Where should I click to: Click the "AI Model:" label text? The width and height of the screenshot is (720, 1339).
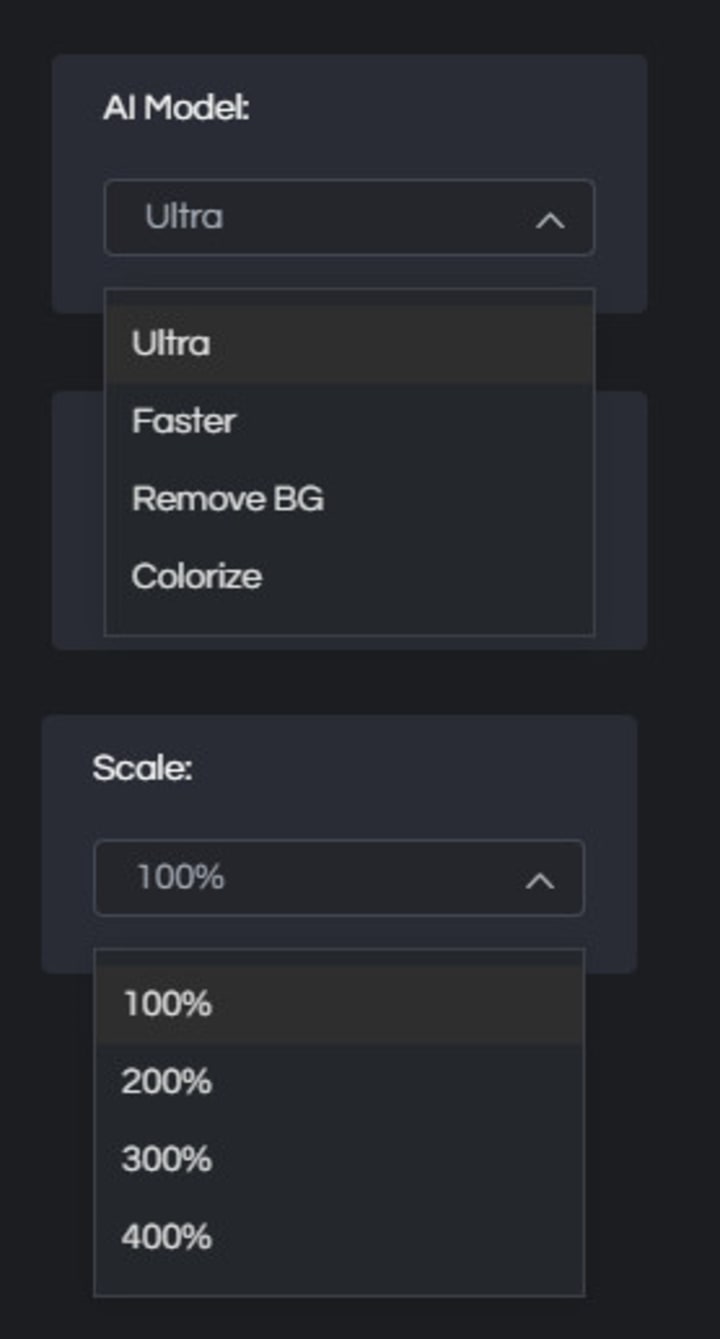tap(176, 108)
